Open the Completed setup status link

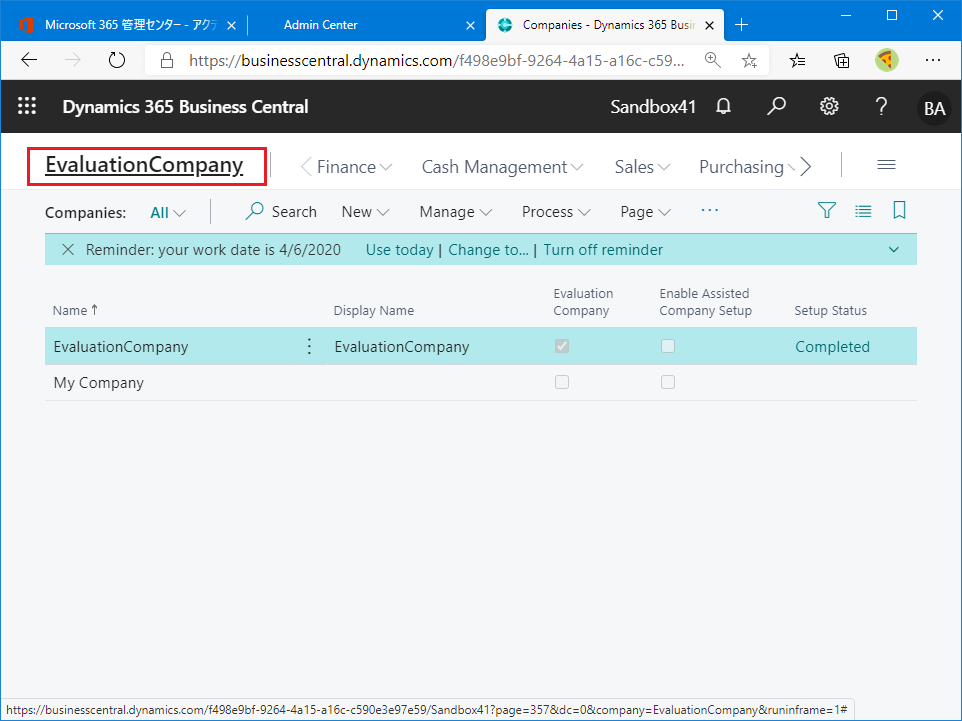click(832, 347)
